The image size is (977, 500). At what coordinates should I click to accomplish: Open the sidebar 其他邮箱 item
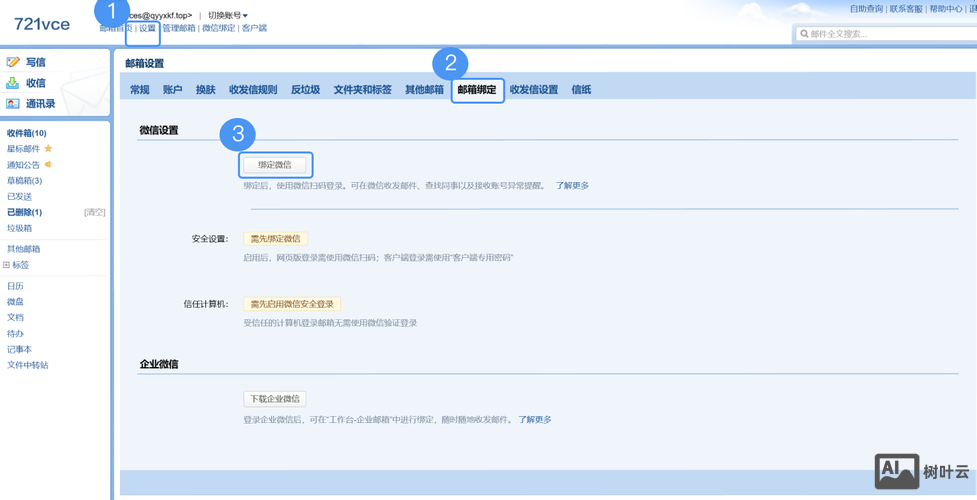pyautogui.click(x=23, y=249)
